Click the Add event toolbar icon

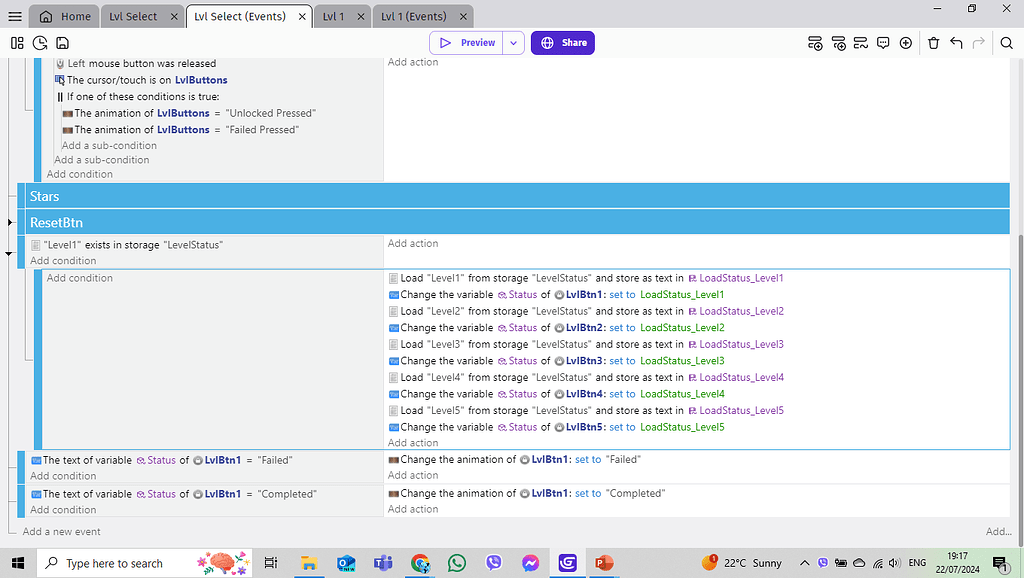[816, 43]
